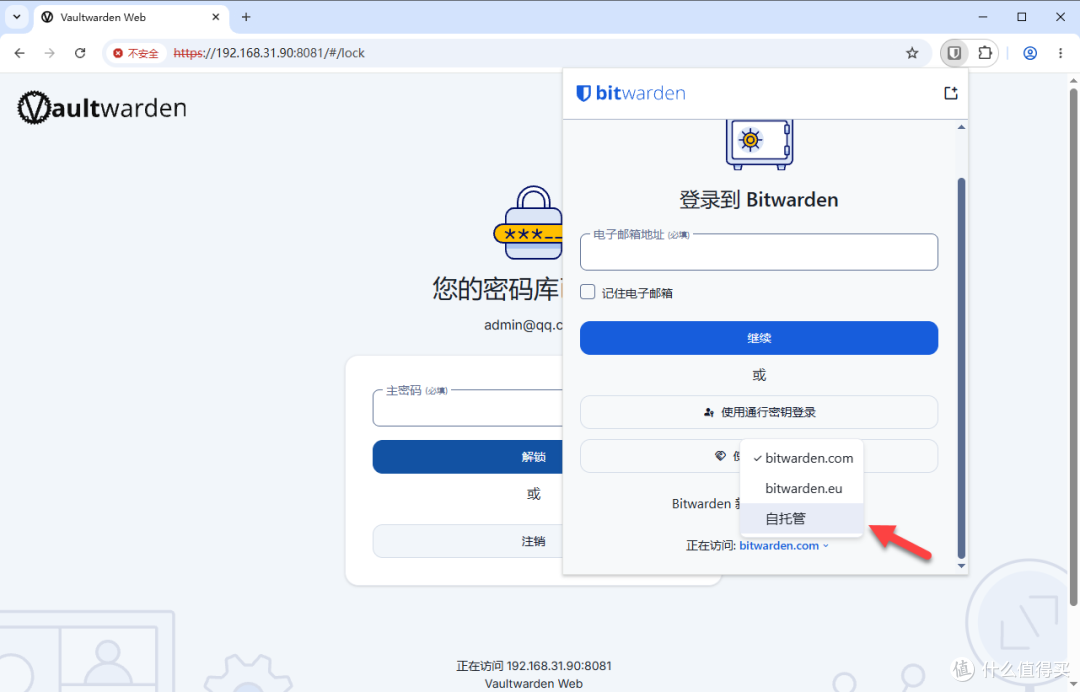Toggle the remember email checkbox
The image size is (1080, 692).
pos(588,292)
